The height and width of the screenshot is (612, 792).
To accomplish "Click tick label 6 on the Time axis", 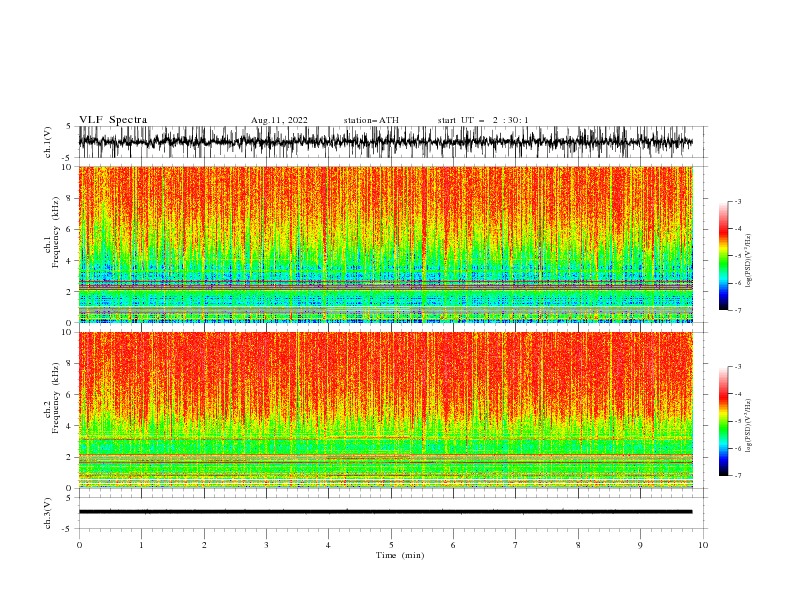I will [x=453, y=545].
